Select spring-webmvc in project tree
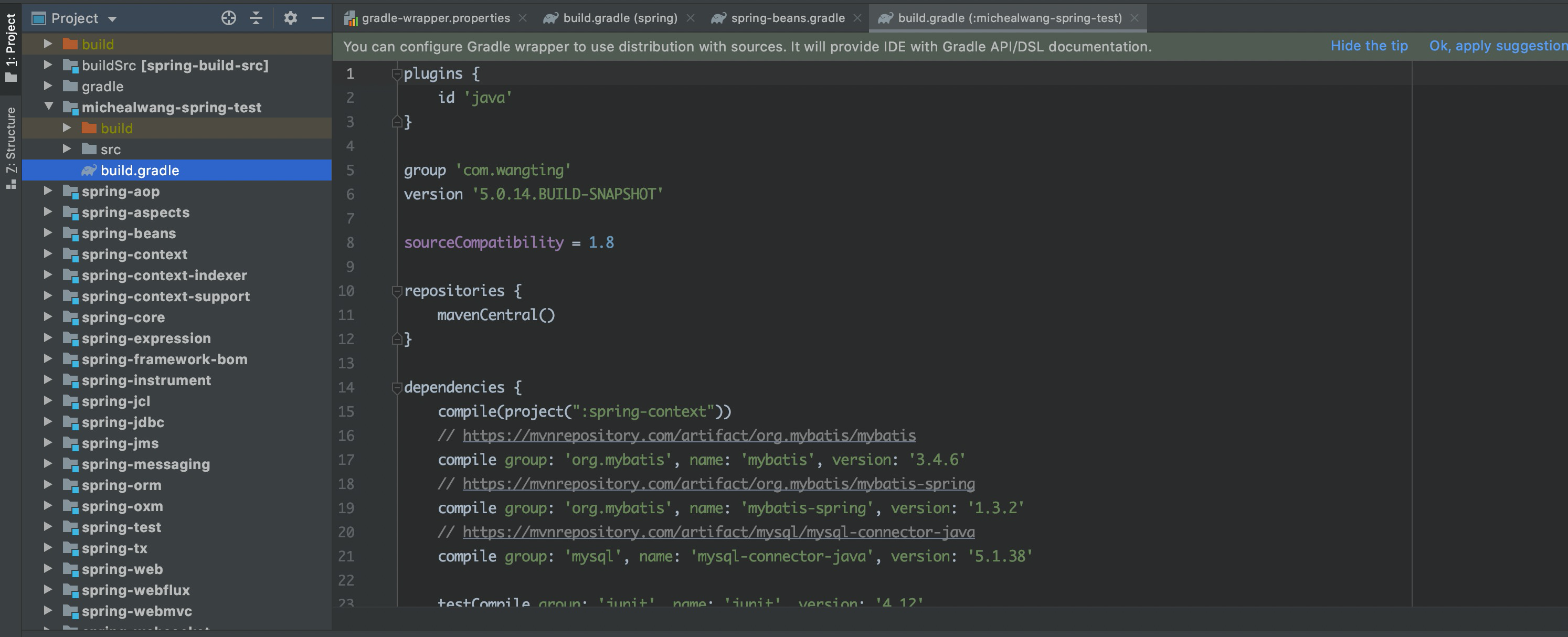1568x637 pixels. (x=136, y=611)
